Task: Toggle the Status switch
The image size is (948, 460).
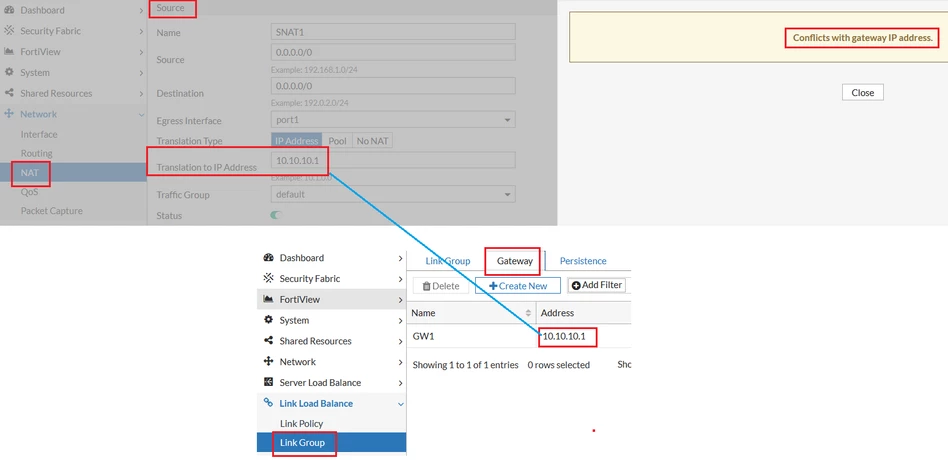Action: click(x=276, y=215)
